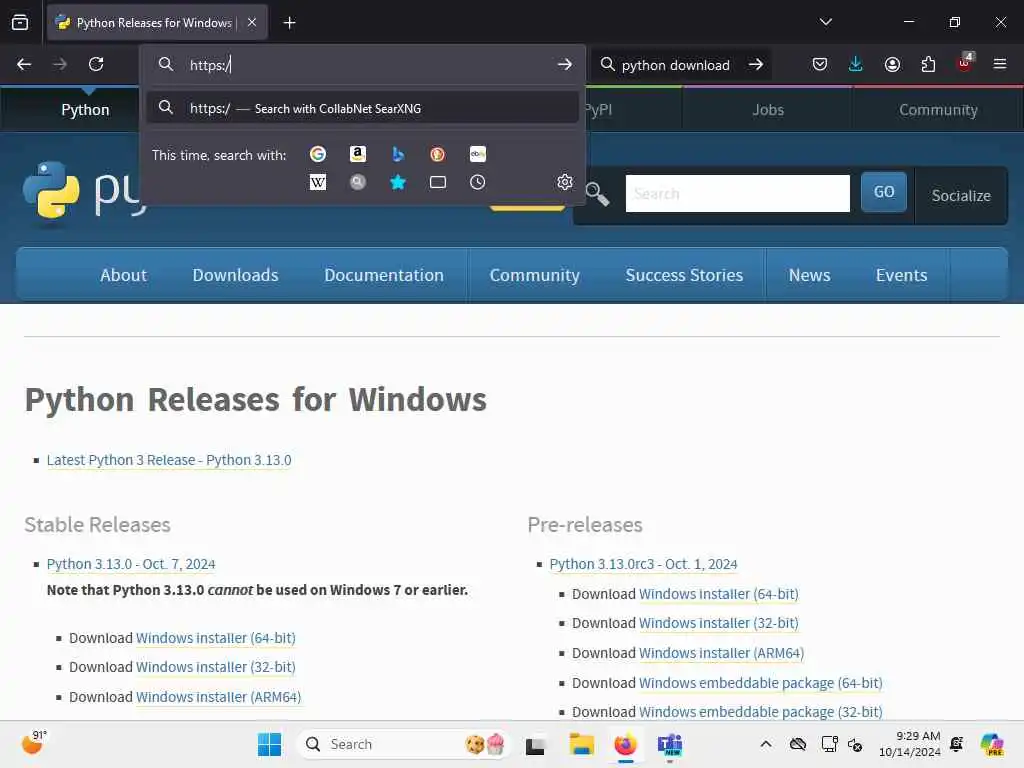Image resolution: width=1024 pixels, height=768 pixels.
Task: Open the News navigation menu
Action: click(809, 275)
